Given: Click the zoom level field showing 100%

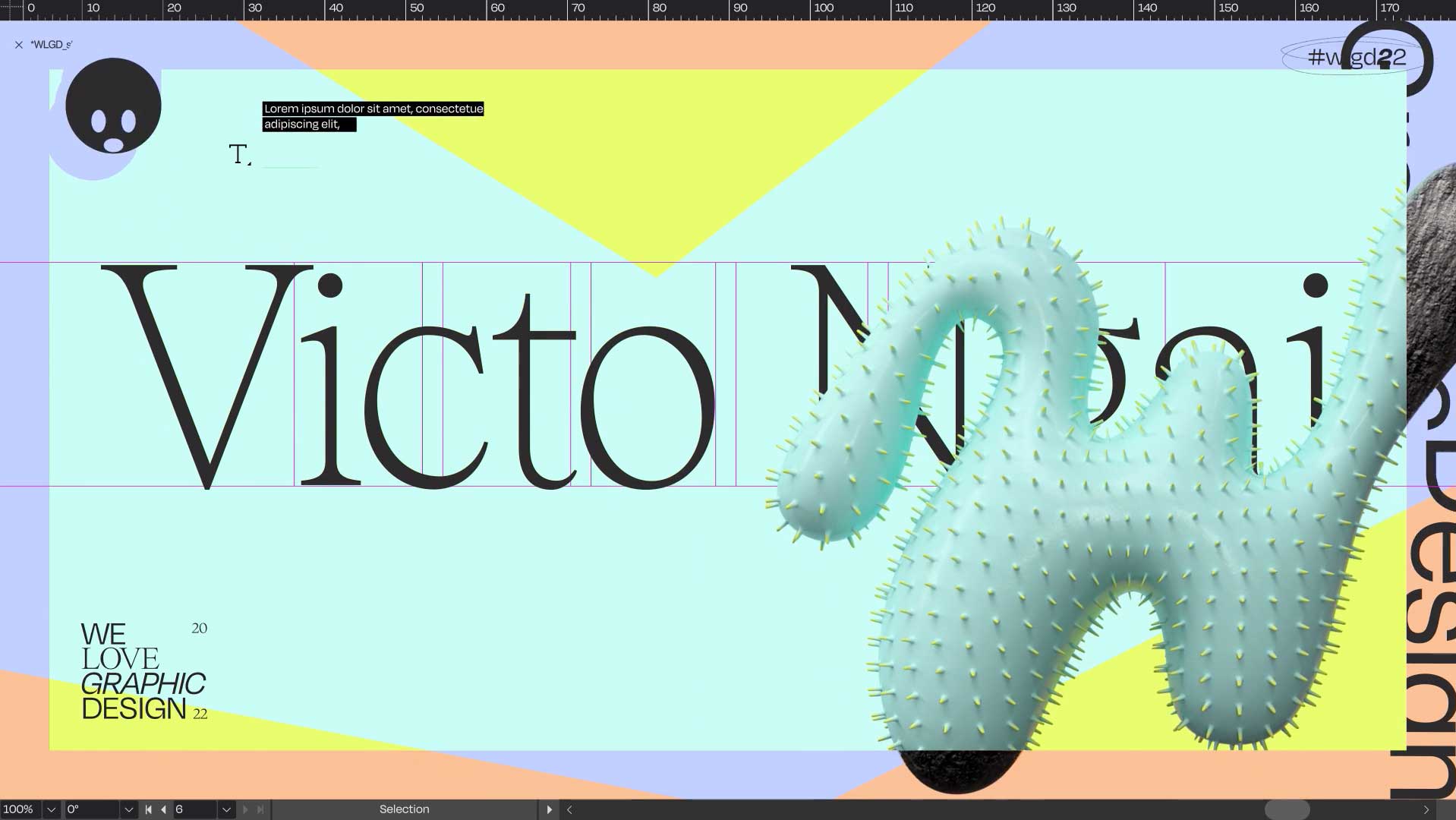Looking at the screenshot, I should coord(20,809).
